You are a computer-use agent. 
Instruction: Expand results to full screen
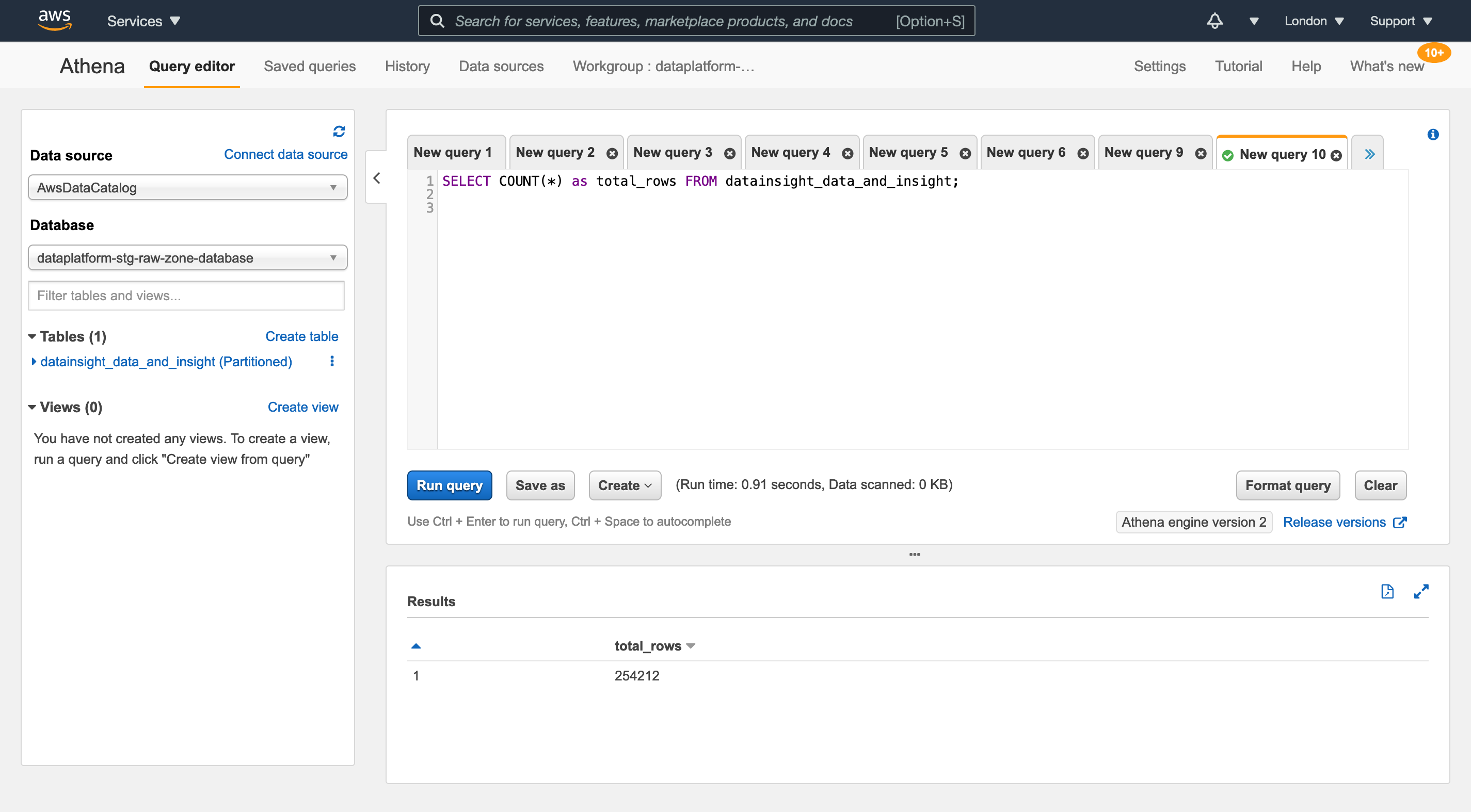coord(1421,591)
